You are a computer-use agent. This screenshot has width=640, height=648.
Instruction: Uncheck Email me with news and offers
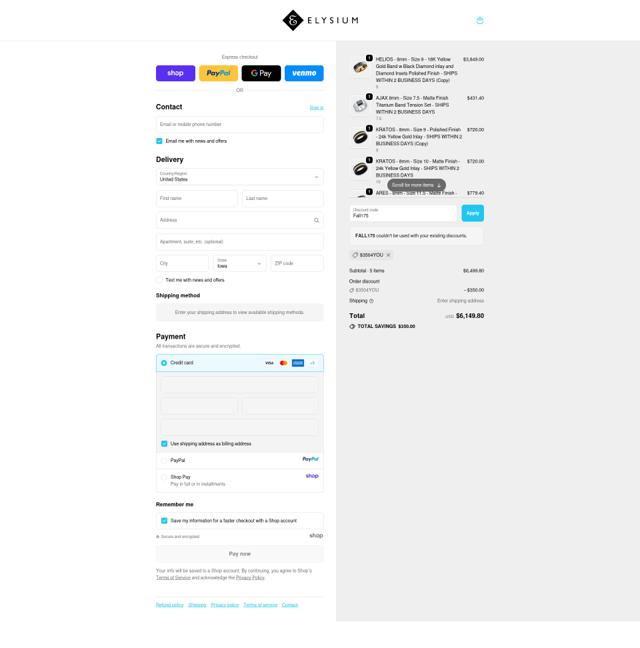click(x=159, y=141)
